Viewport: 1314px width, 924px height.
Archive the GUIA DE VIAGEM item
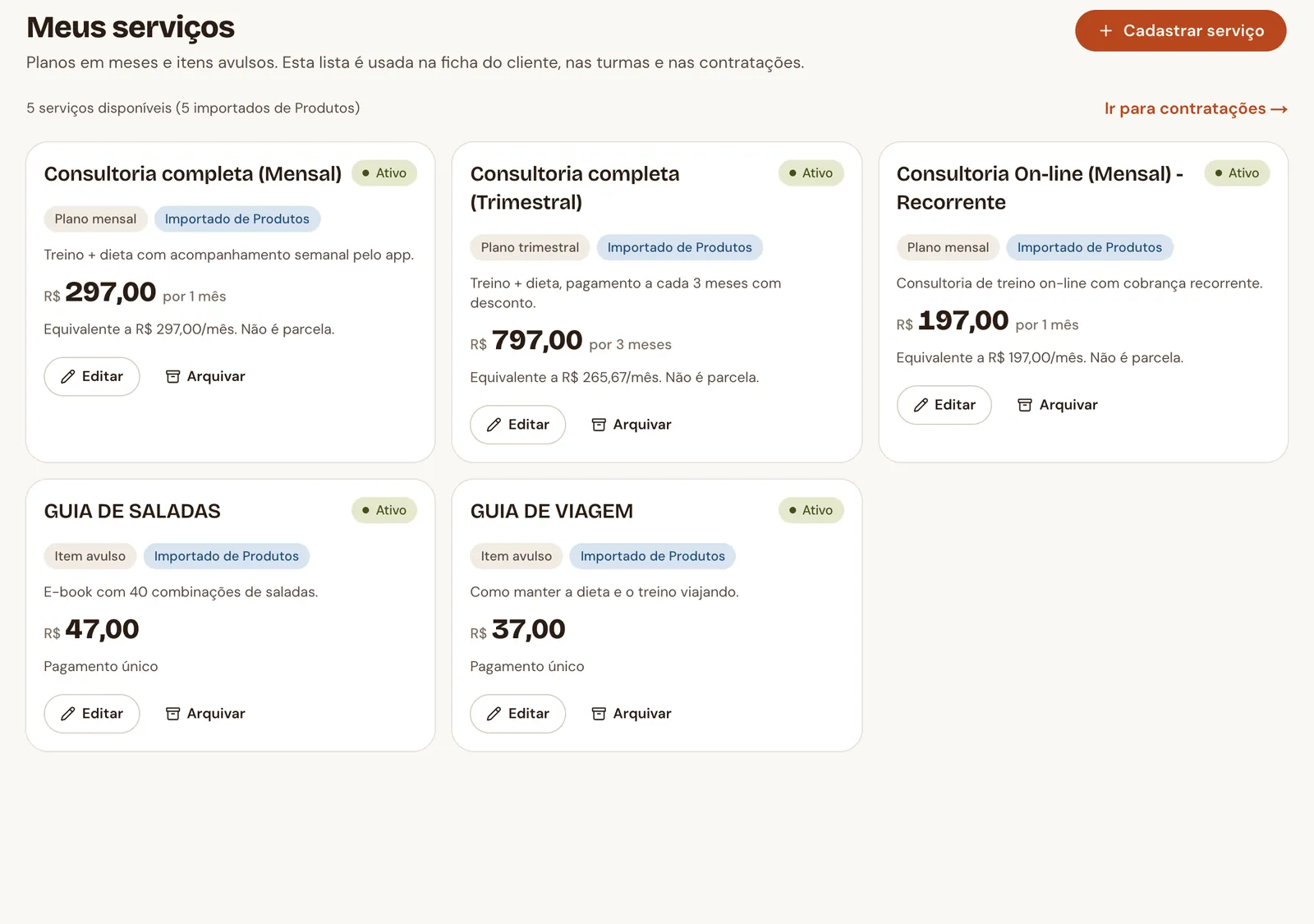(x=632, y=714)
